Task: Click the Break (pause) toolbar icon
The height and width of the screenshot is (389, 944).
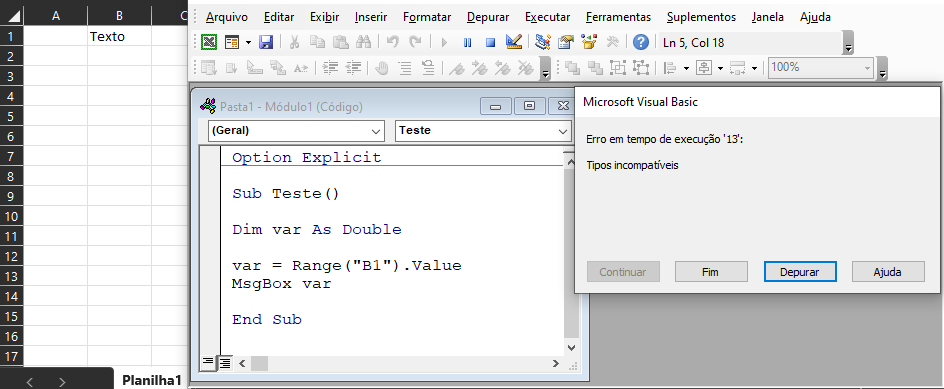Action: [467, 42]
